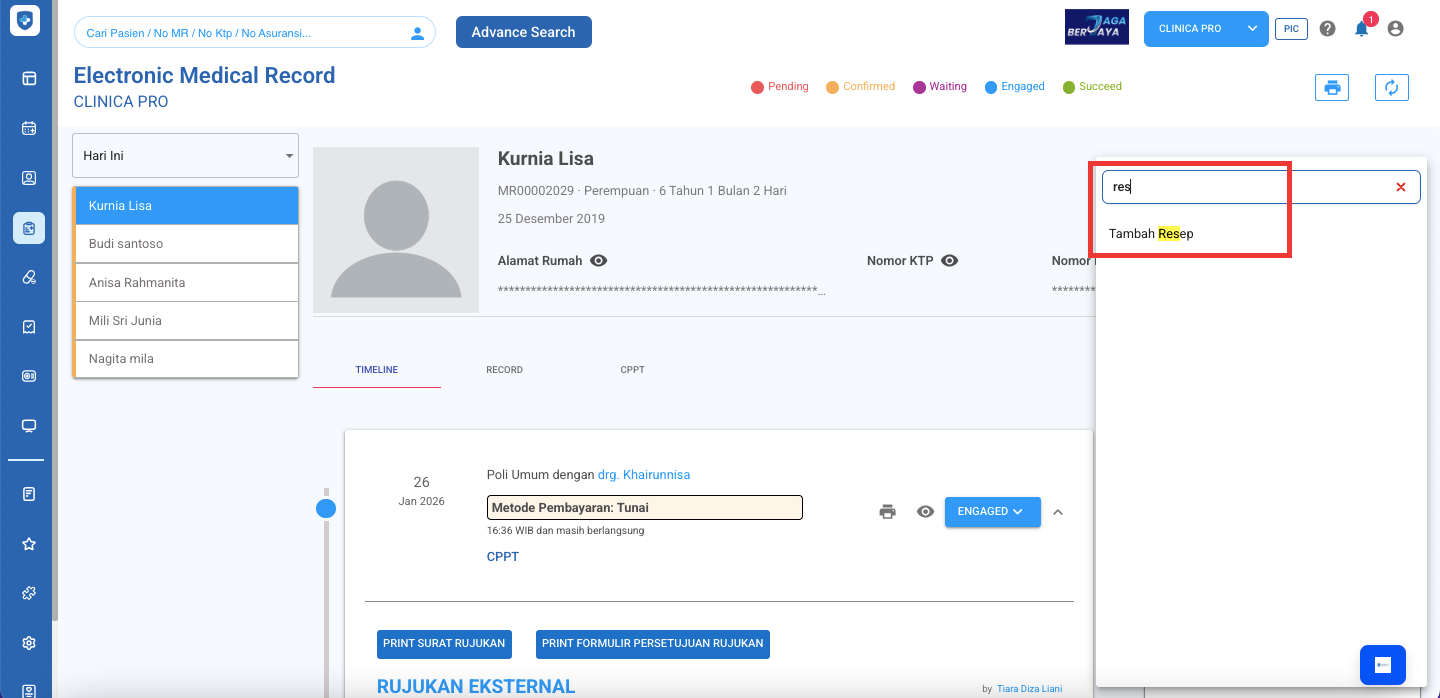Viewport: 1440px width, 698px height.
Task: Open the ENGAGED status dropdown
Action: point(992,512)
